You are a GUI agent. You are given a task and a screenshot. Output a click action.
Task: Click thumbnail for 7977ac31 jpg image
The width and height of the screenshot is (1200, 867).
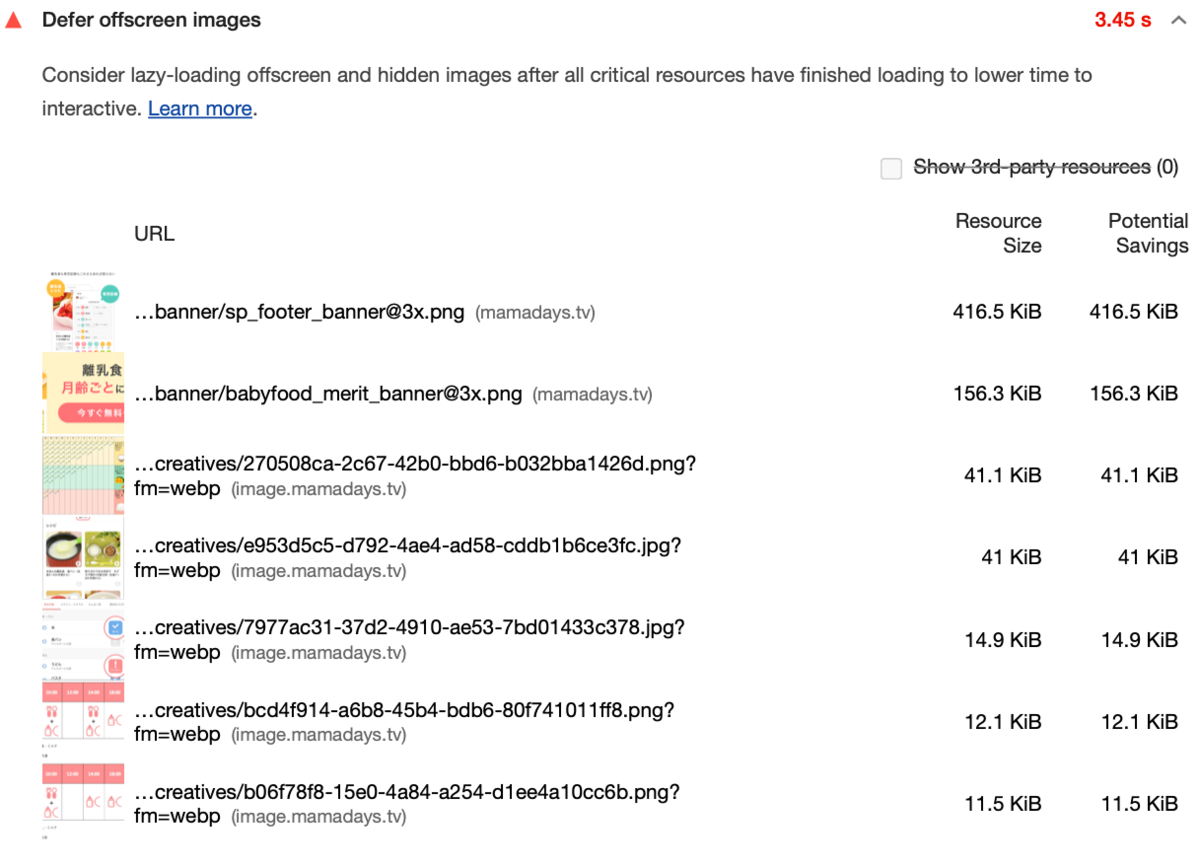(x=83, y=639)
